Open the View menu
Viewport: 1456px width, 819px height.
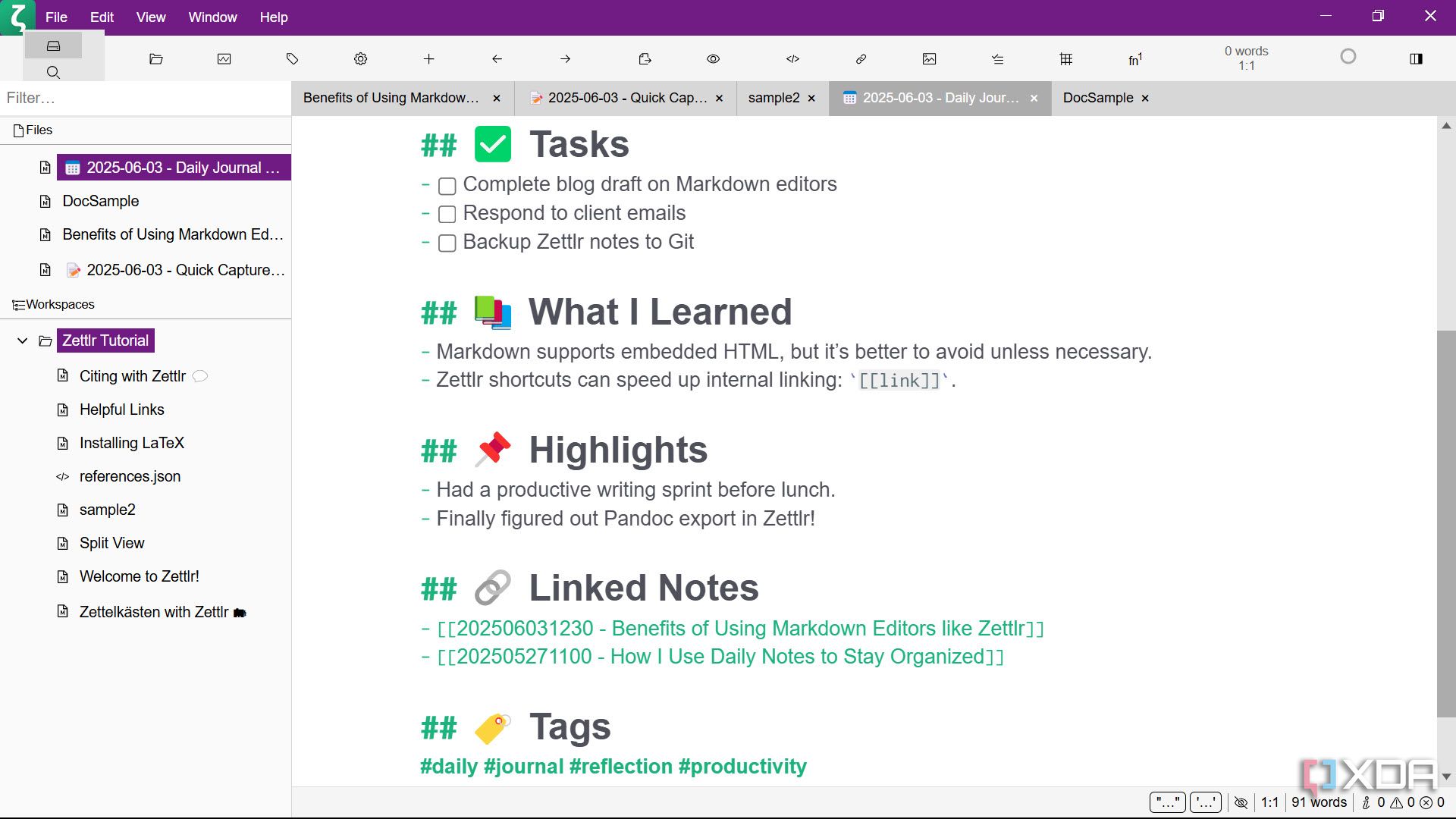coord(151,17)
